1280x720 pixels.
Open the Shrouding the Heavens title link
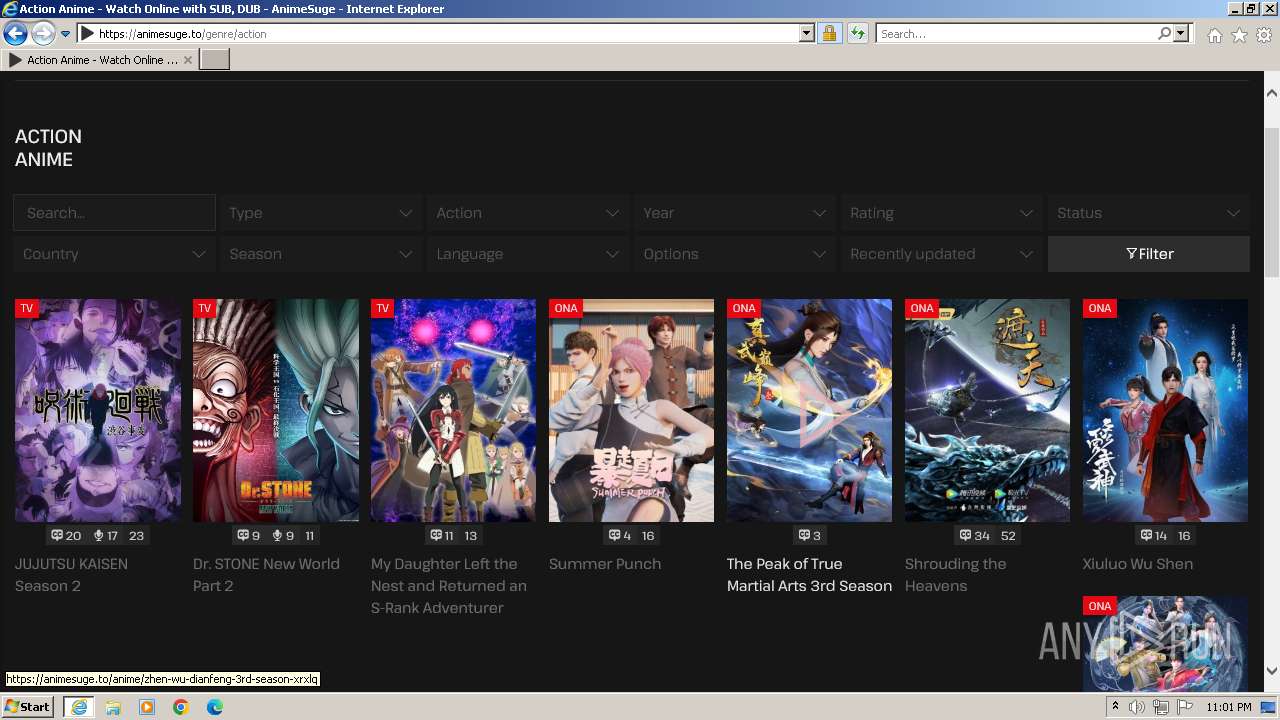(x=955, y=575)
